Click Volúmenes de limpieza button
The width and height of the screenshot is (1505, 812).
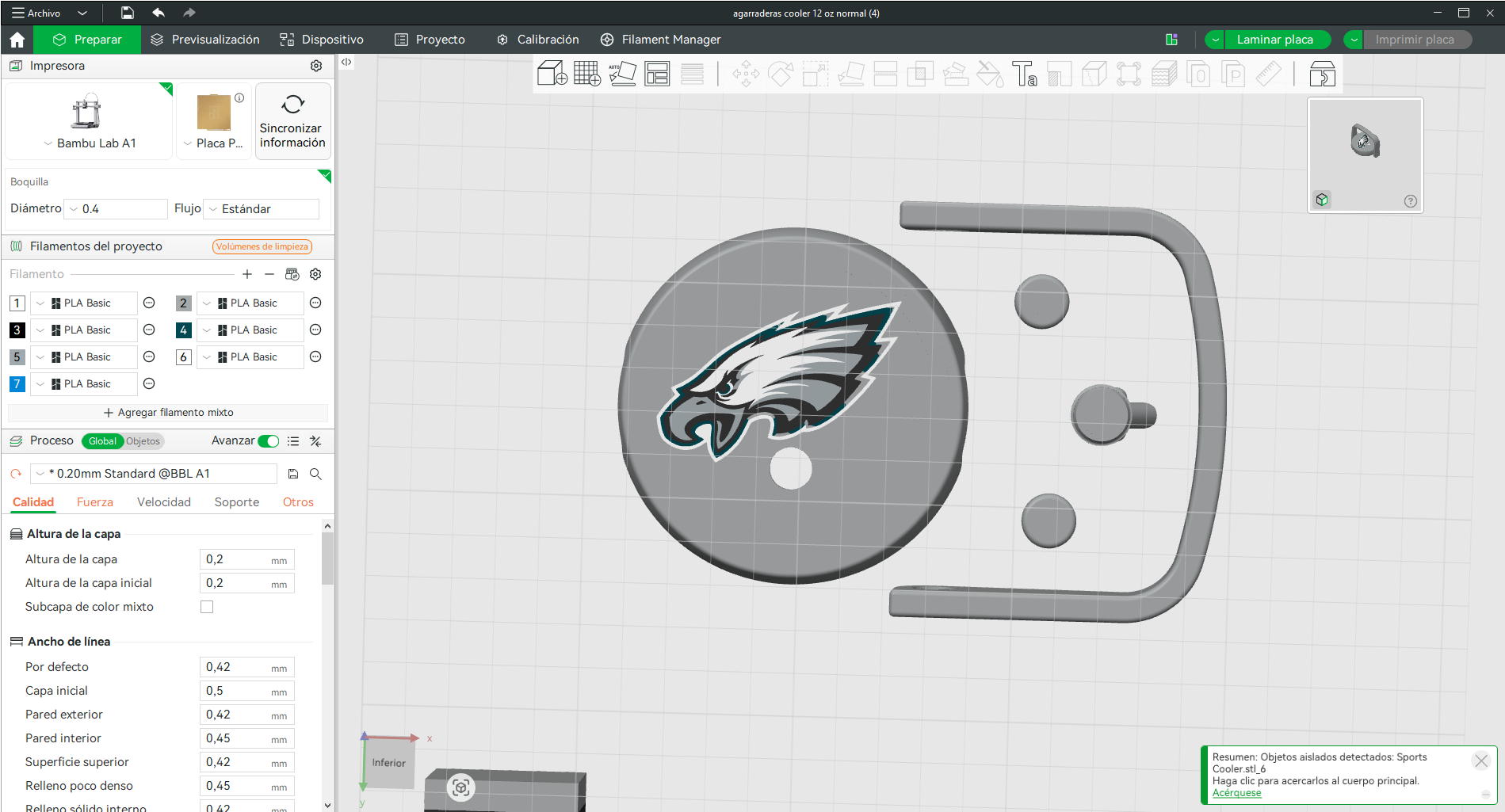point(262,246)
